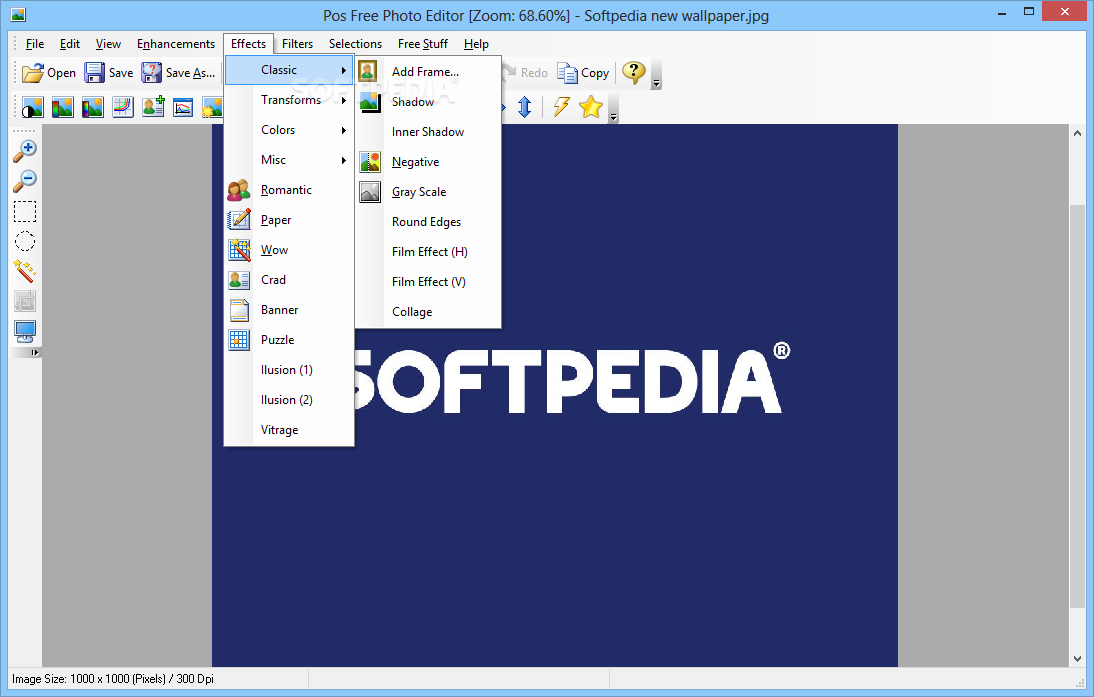Click vertical scrollbar down arrow
The height and width of the screenshot is (697, 1094).
click(1077, 659)
